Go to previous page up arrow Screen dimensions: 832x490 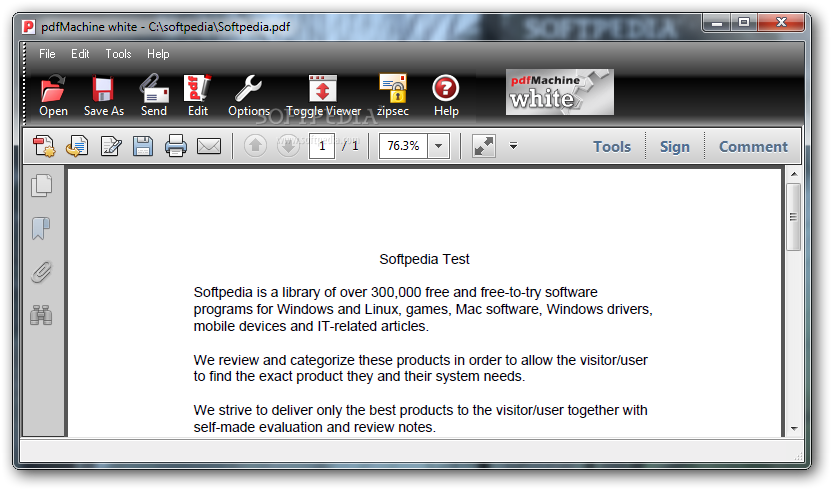(255, 145)
